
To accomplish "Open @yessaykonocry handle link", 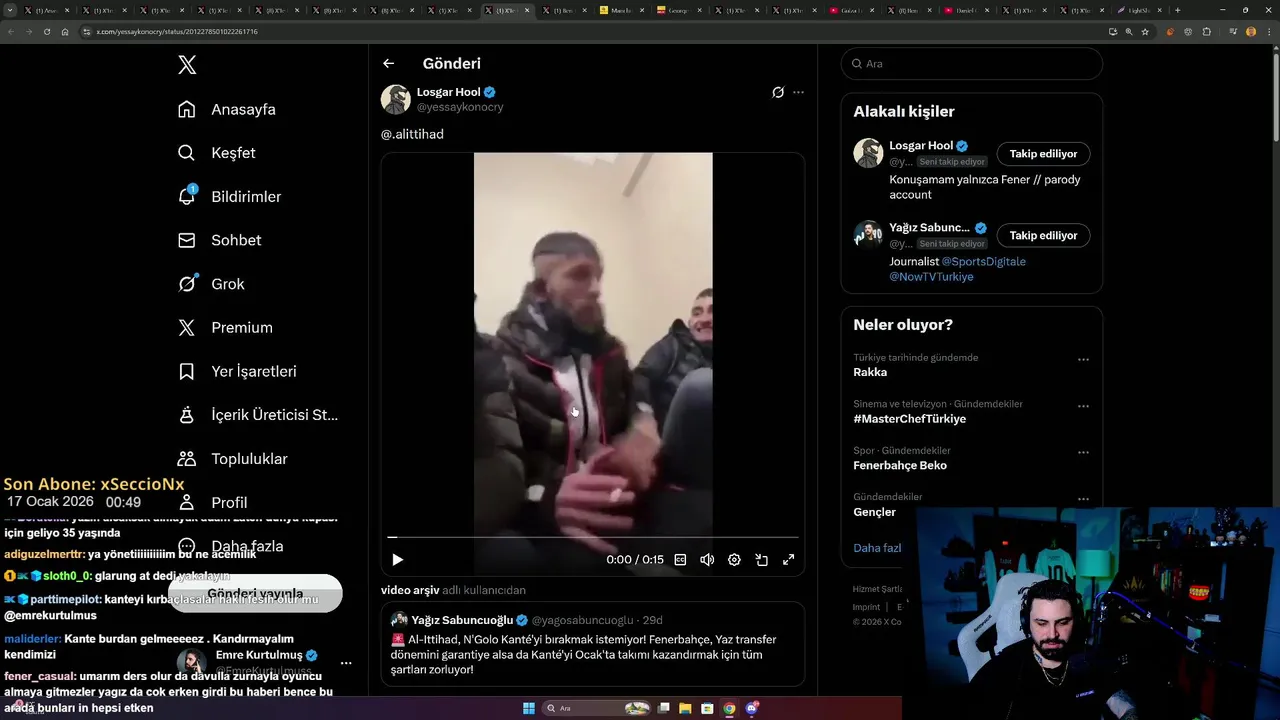I will 460,107.
